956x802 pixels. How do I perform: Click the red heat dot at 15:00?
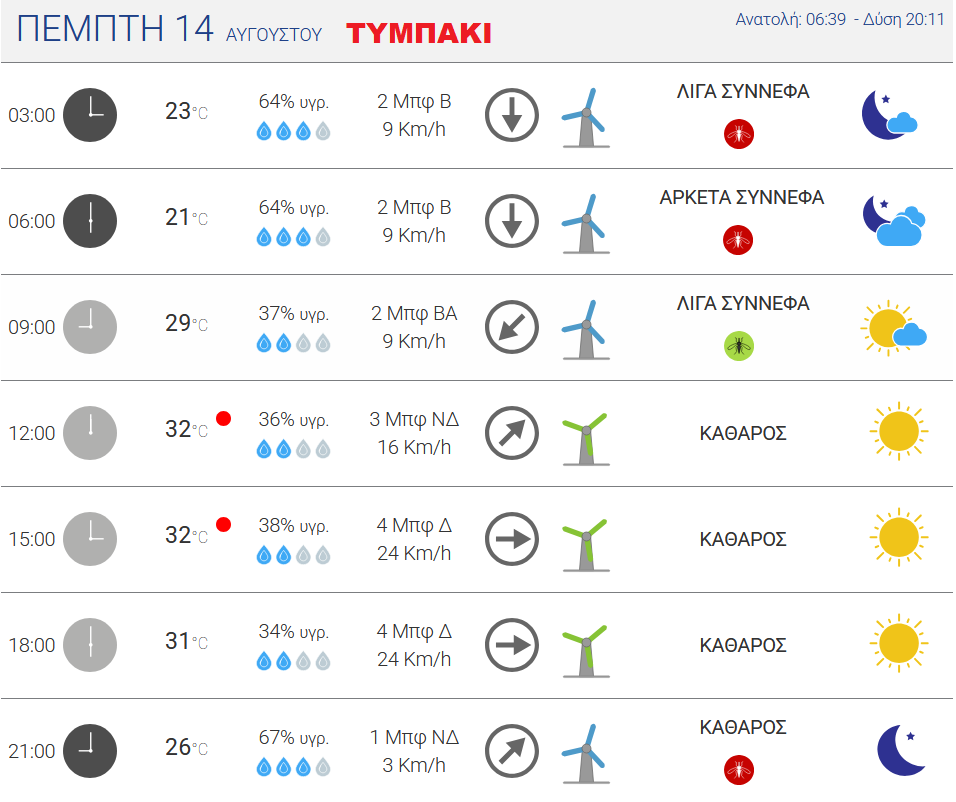click(x=224, y=525)
